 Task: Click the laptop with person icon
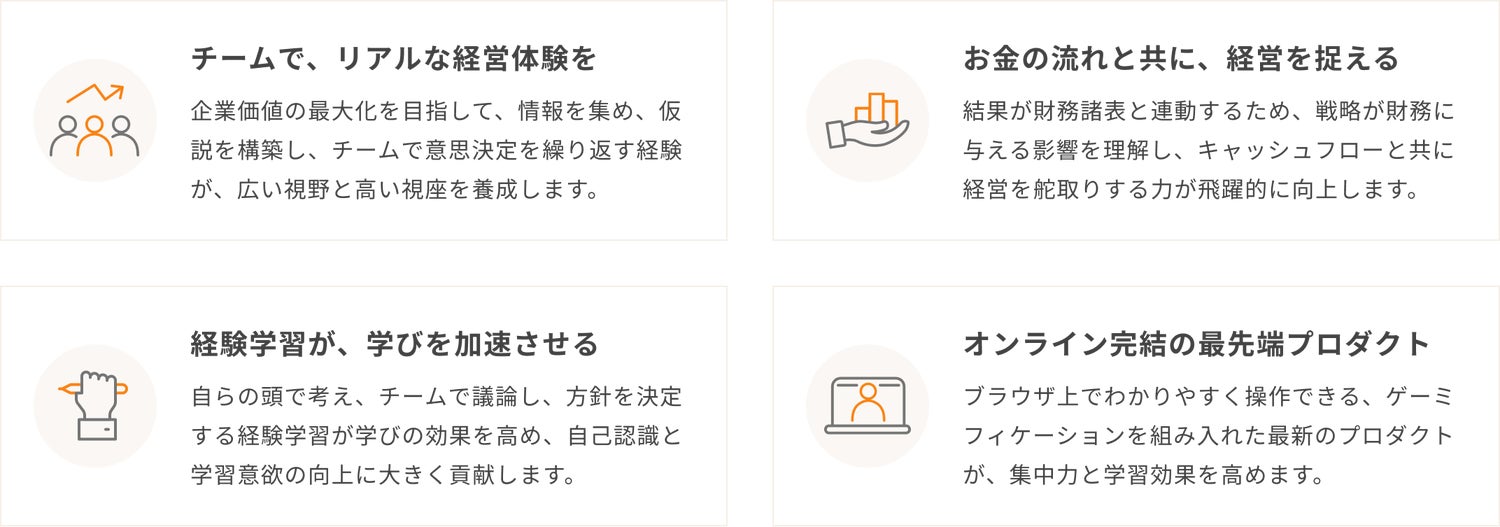coord(867,406)
